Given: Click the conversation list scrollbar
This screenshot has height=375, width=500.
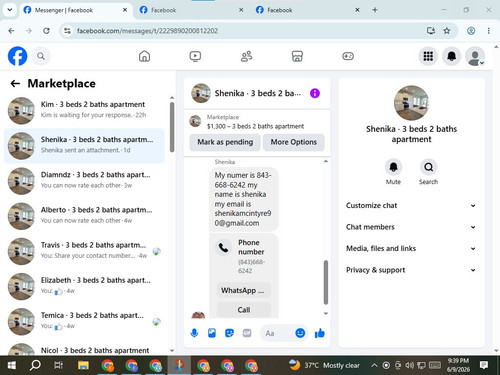Looking at the screenshot, I should [172, 127].
